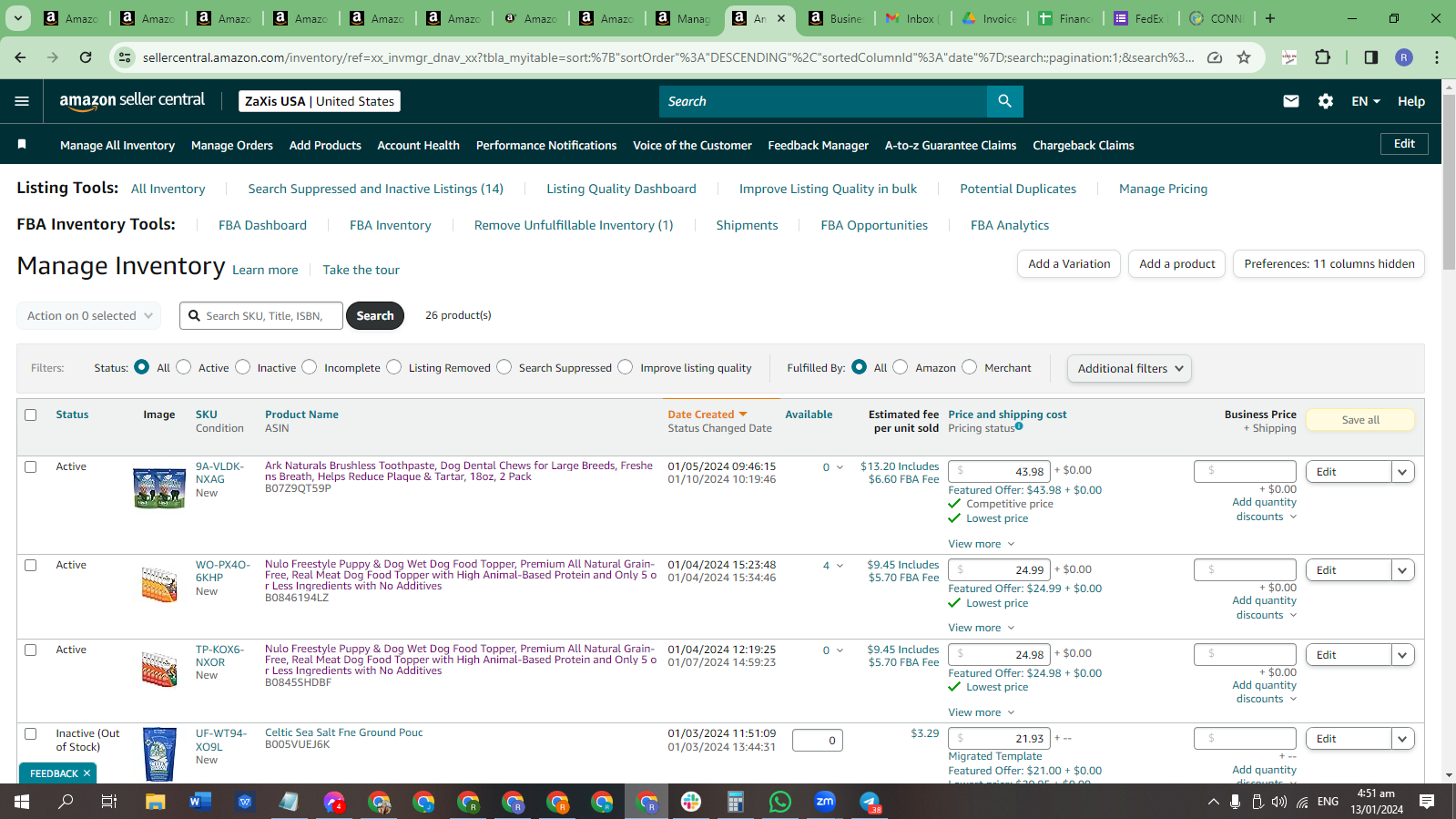This screenshot has width=1456, height=819.
Task: Expand View more for Ark Naturals pricing
Action: click(x=981, y=544)
